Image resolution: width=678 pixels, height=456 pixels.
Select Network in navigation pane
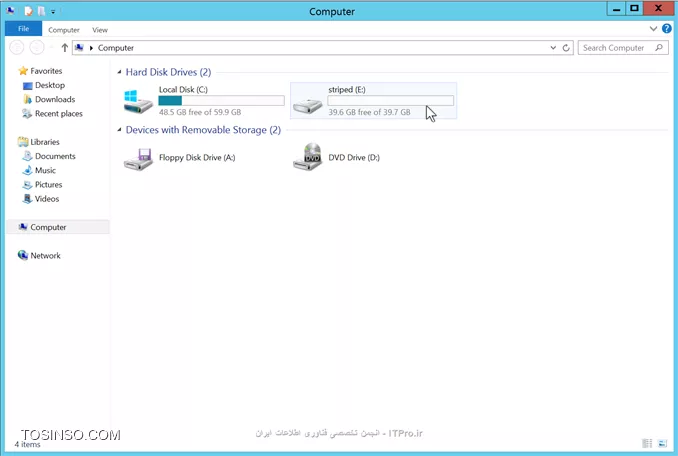(x=45, y=255)
